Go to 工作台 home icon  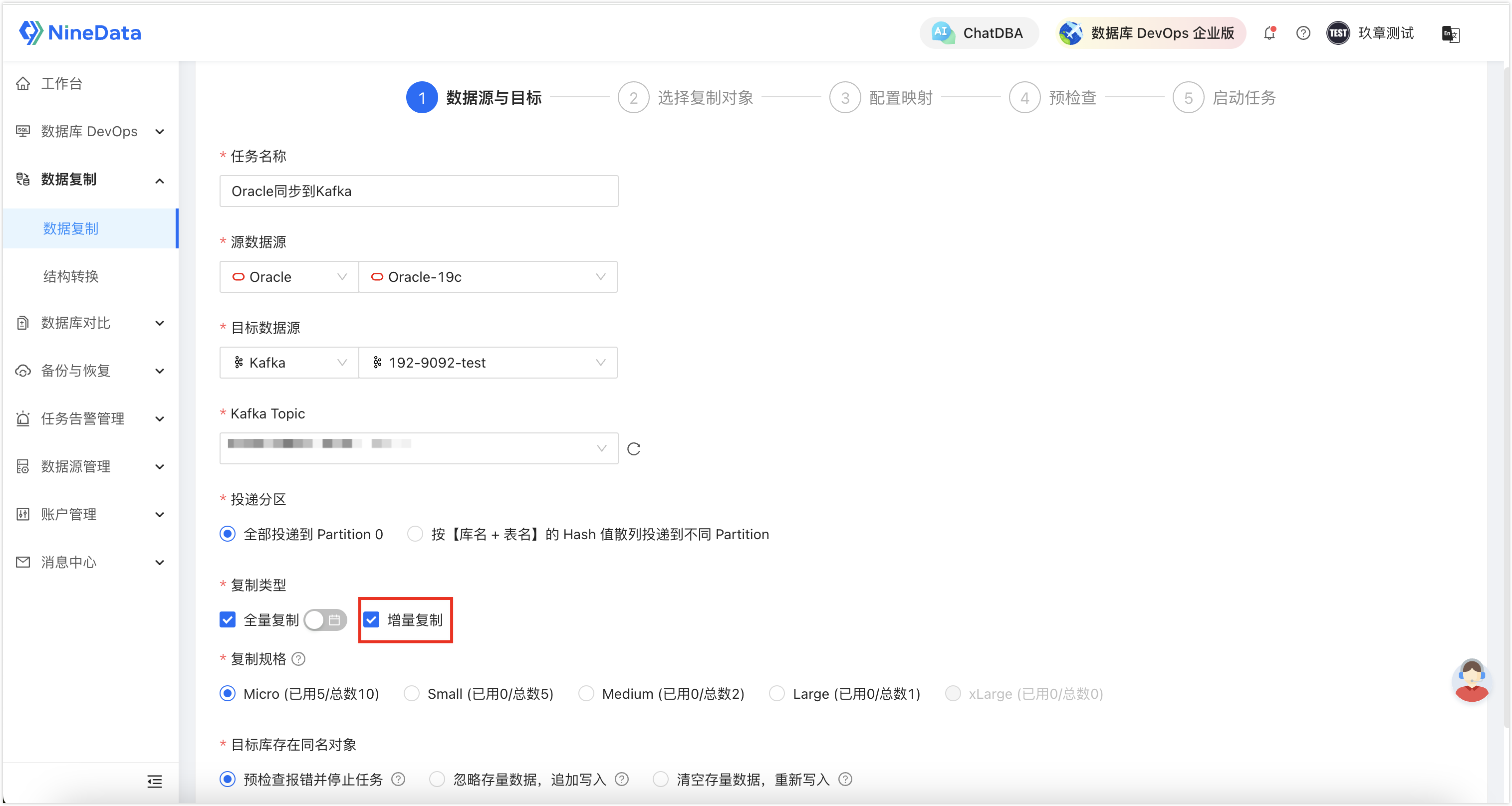(23, 83)
